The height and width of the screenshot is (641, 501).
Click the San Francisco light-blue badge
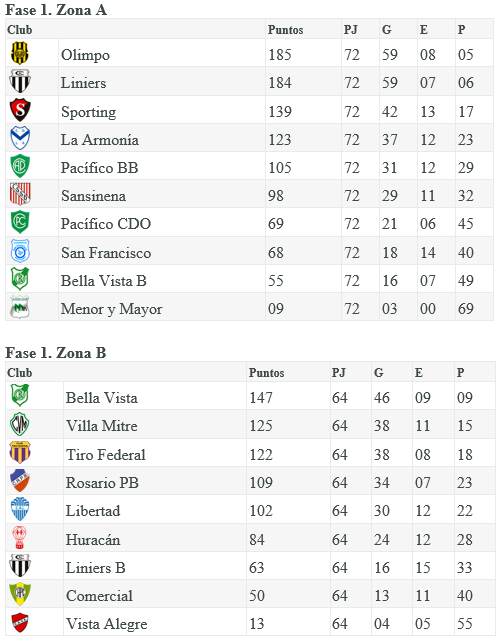pyautogui.click(x=20, y=251)
